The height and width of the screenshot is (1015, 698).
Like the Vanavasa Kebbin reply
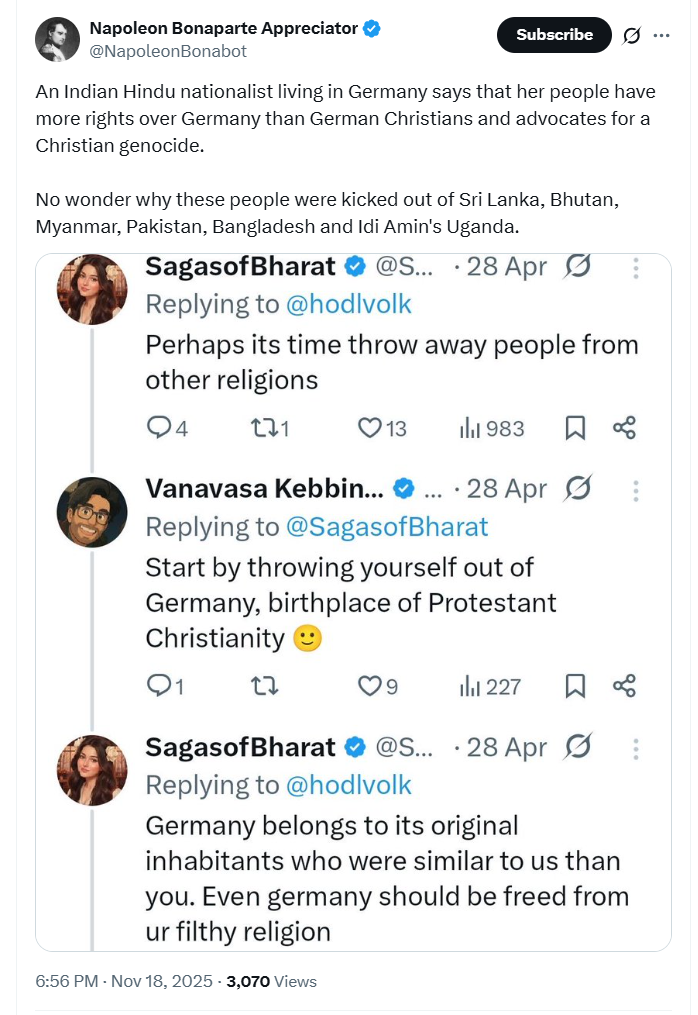[370, 686]
